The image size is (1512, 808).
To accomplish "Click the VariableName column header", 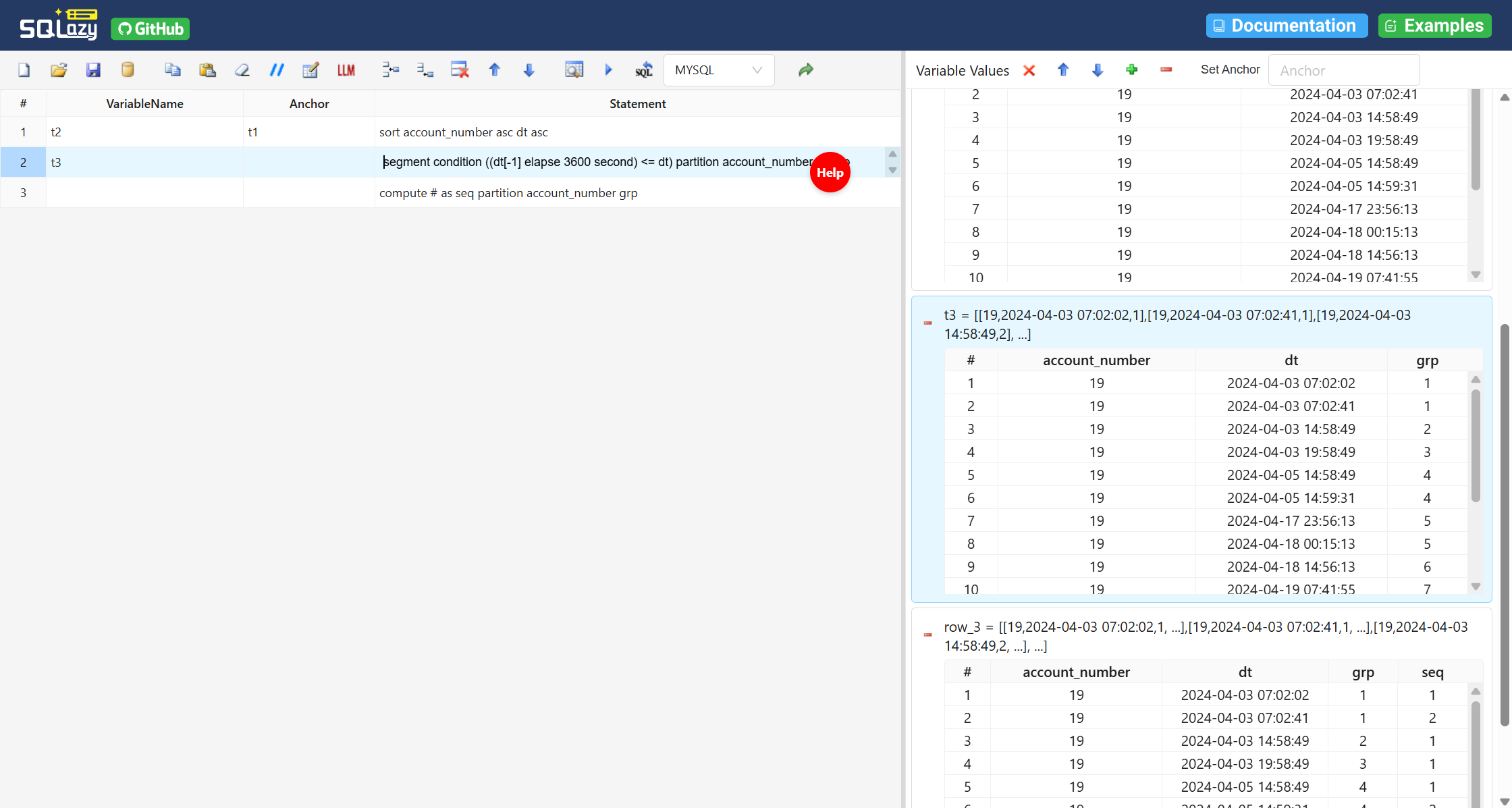I will click(x=144, y=103).
